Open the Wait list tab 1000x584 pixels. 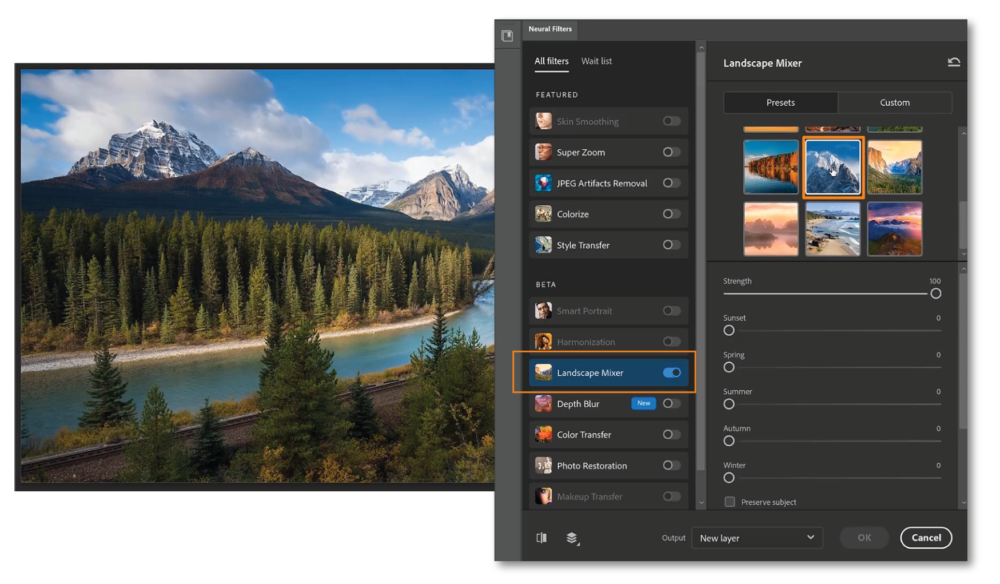click(596, 61)
